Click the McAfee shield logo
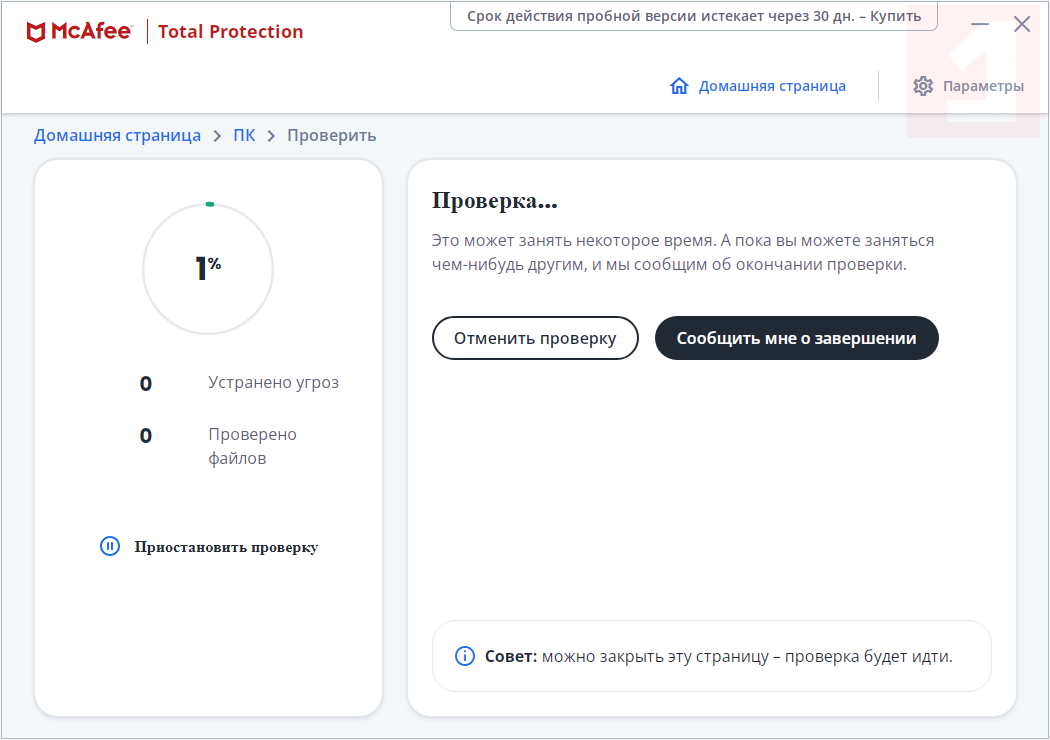 point(35,32)
